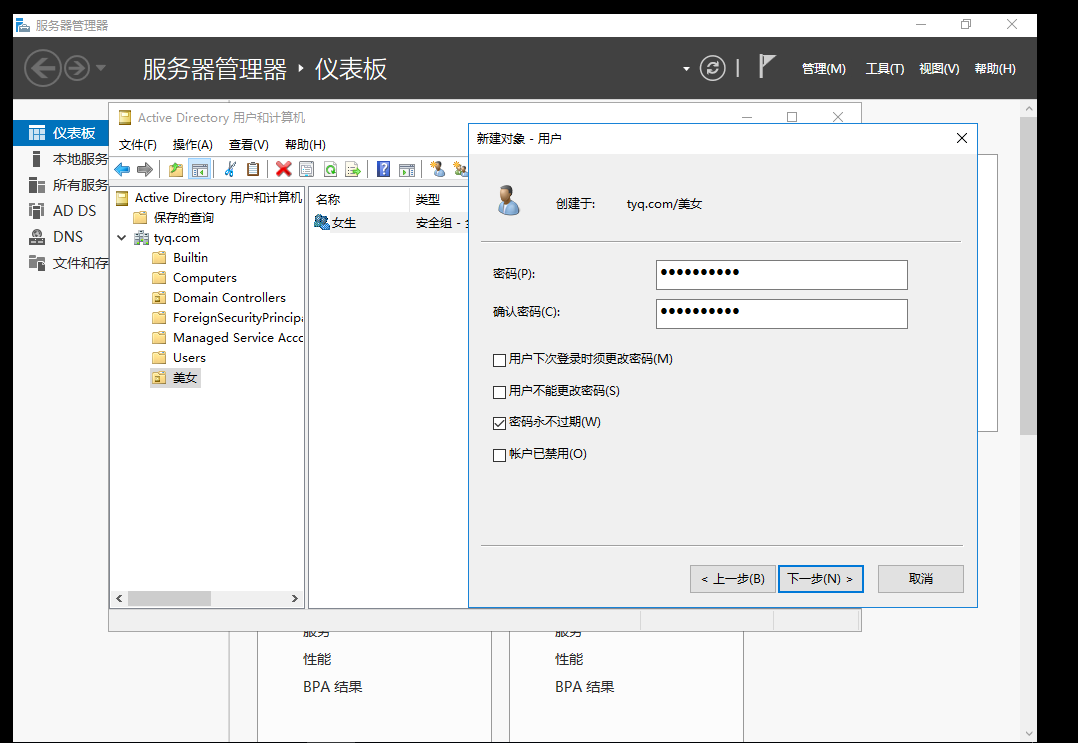Click Server Manager refresh circular icon
The width and height of the screenshot is (1078, 743).
point(712,68)
